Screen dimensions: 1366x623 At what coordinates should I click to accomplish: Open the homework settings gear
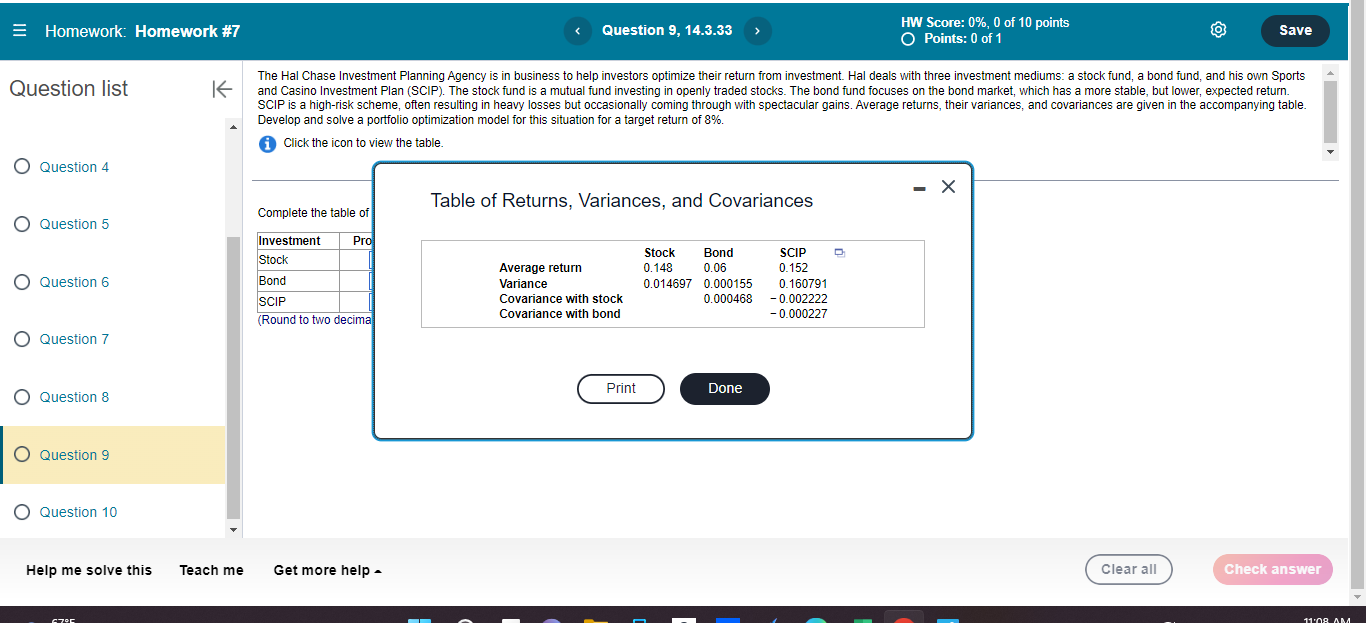coord(1218,30)
